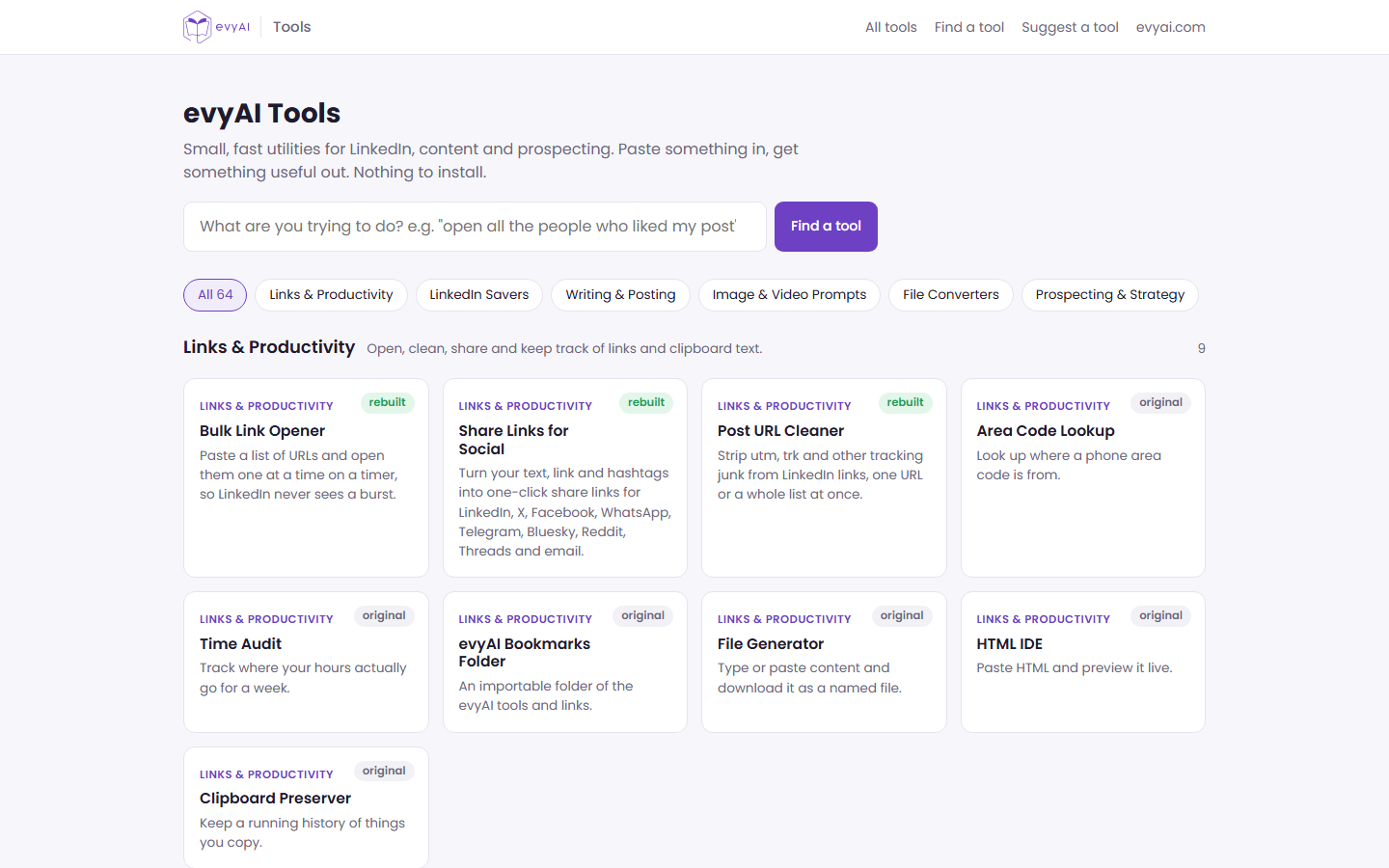This screenshot has height=868, width=1389.
Task: Click the original badge on HTML IDE
Action: (x=1160, y=616)
